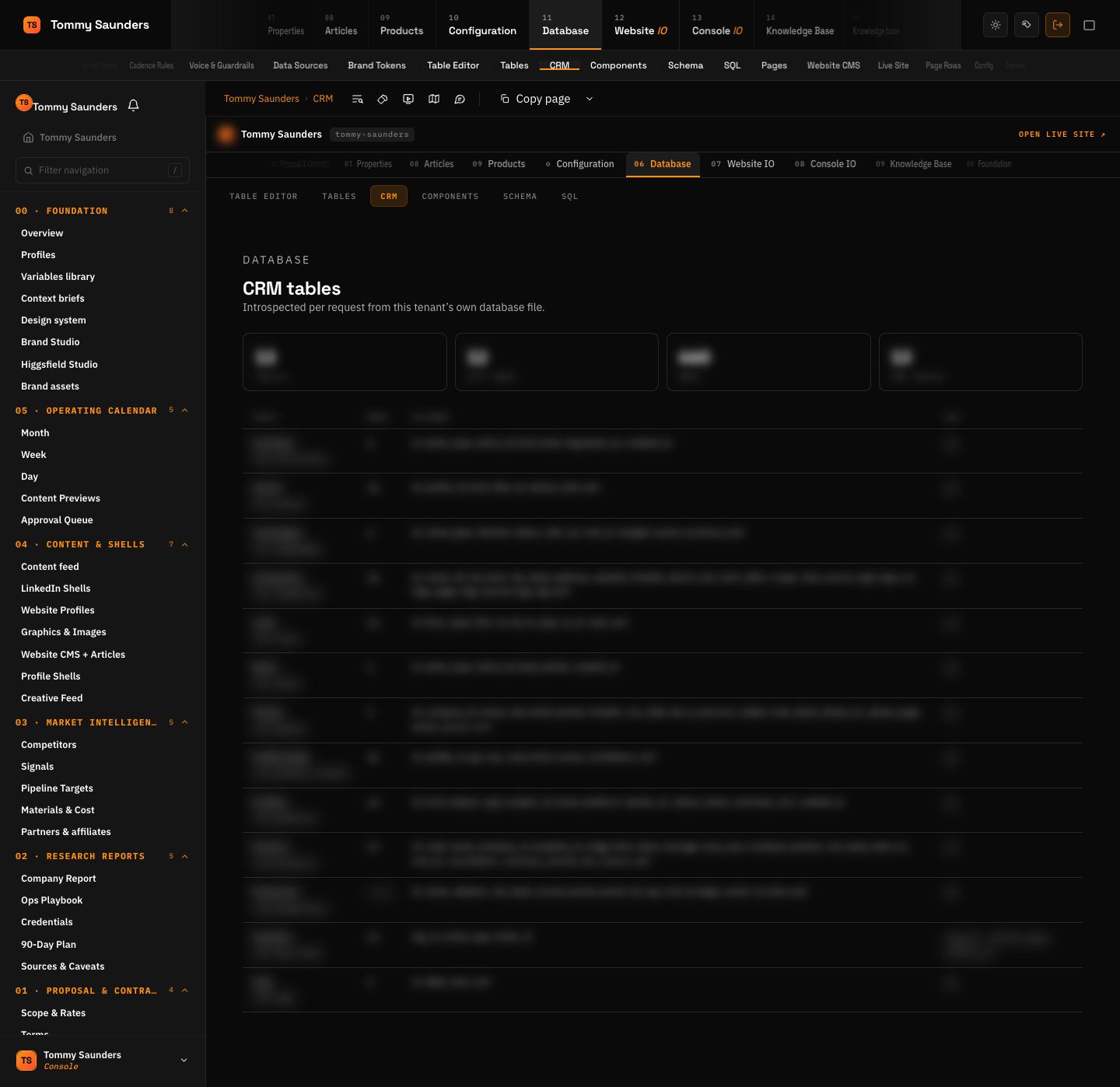The width and height of the screenshot is (1120, 1087).
Task: Open the 12 Website IO top tab
Action: click(641, 25)
